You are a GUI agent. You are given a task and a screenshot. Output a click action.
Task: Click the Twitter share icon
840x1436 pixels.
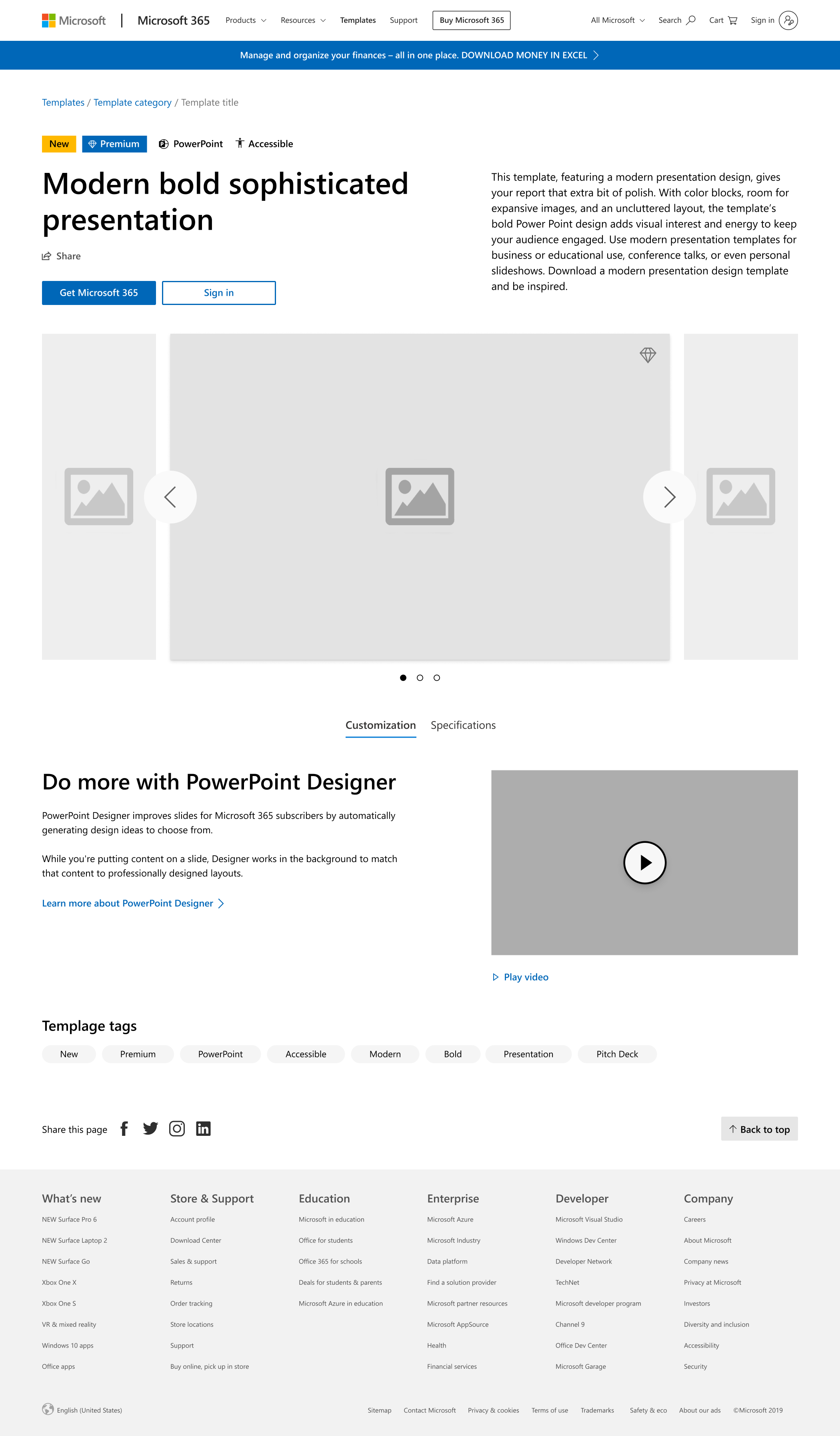pyautogui.click(x=150, y=1128)
